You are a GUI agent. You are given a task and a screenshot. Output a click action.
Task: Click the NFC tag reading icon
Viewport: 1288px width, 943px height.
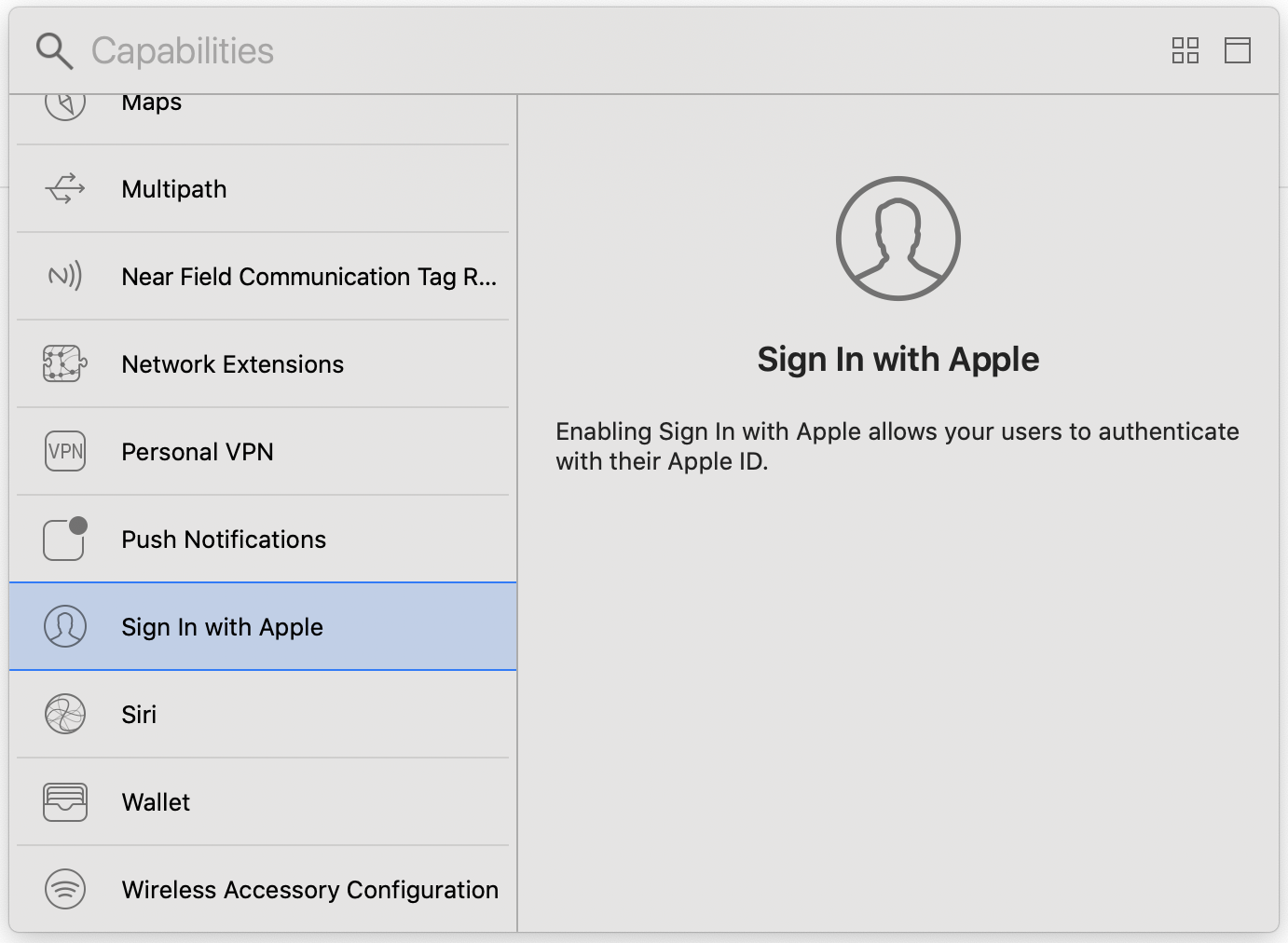tap(65, 276)
